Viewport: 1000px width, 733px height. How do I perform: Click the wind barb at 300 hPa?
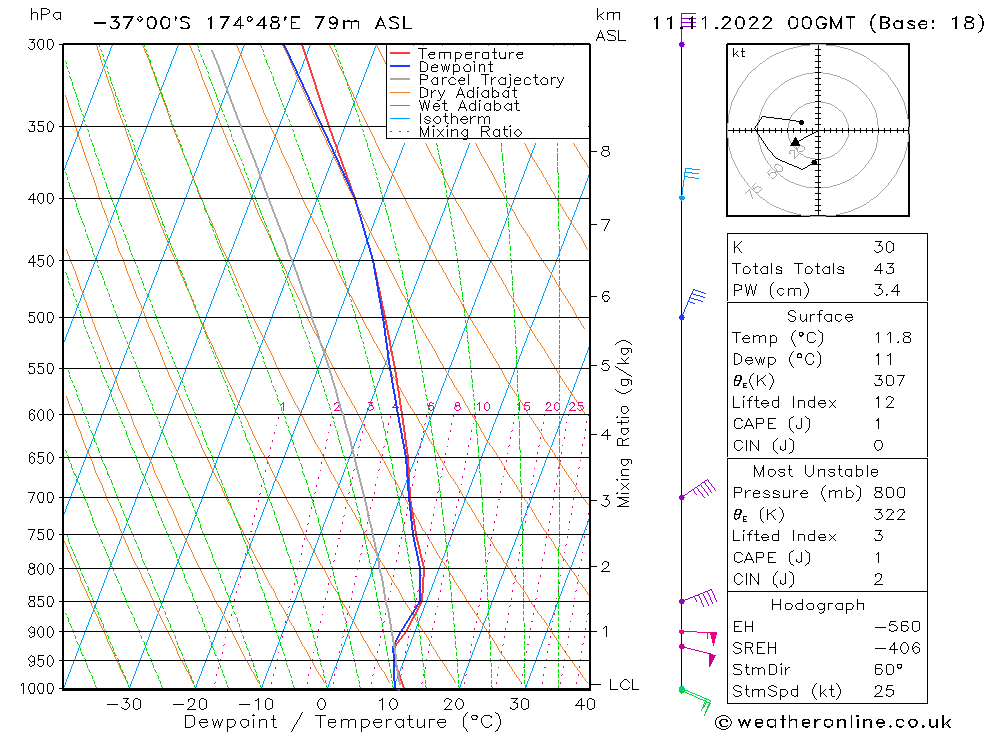click(686, 29)
